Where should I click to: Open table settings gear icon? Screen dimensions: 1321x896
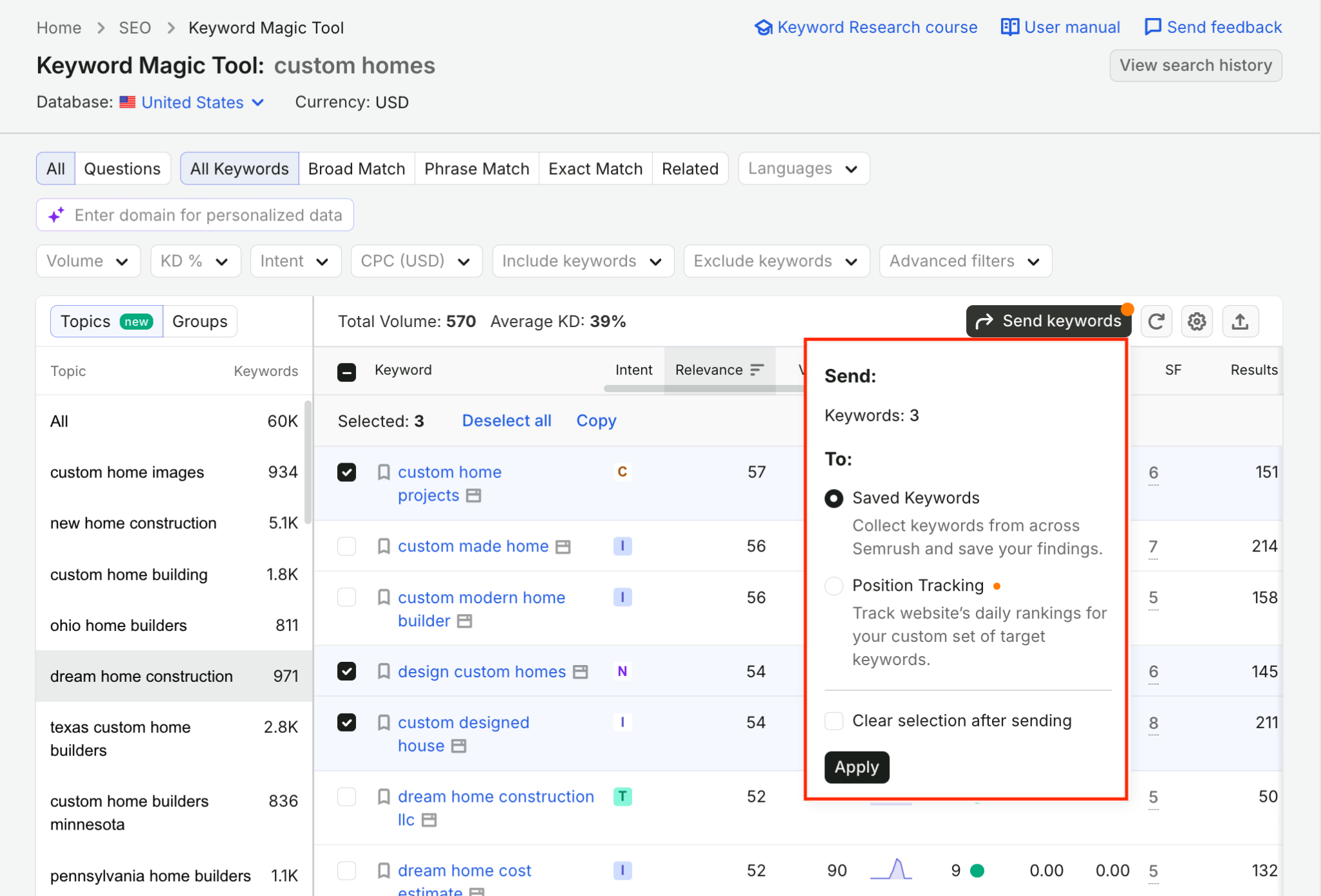tap(1197, 321)
